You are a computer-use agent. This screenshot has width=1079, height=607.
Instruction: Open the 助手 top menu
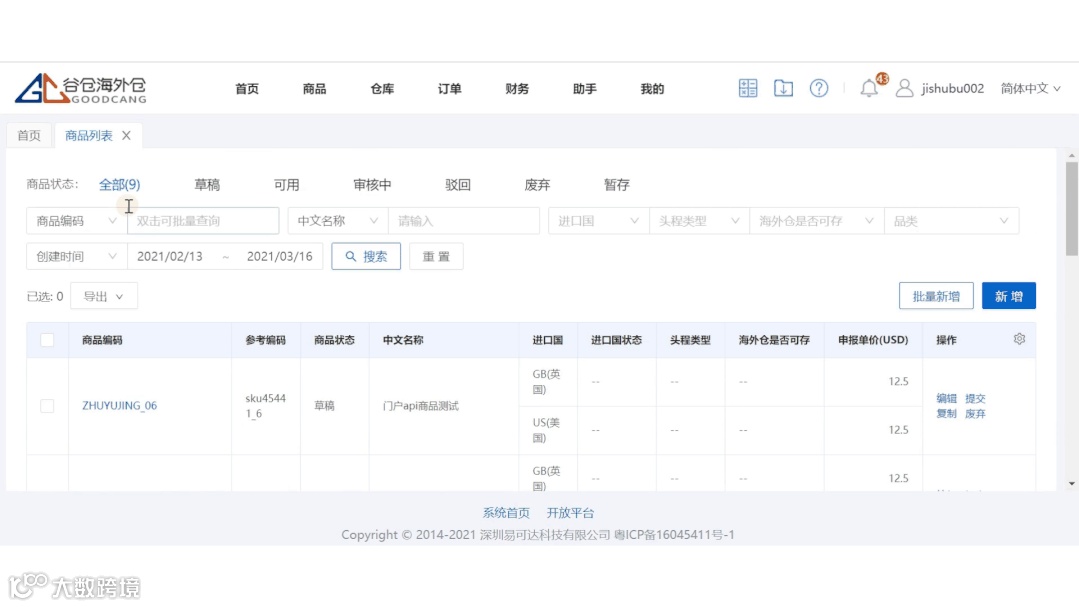[x=584, y=89]
